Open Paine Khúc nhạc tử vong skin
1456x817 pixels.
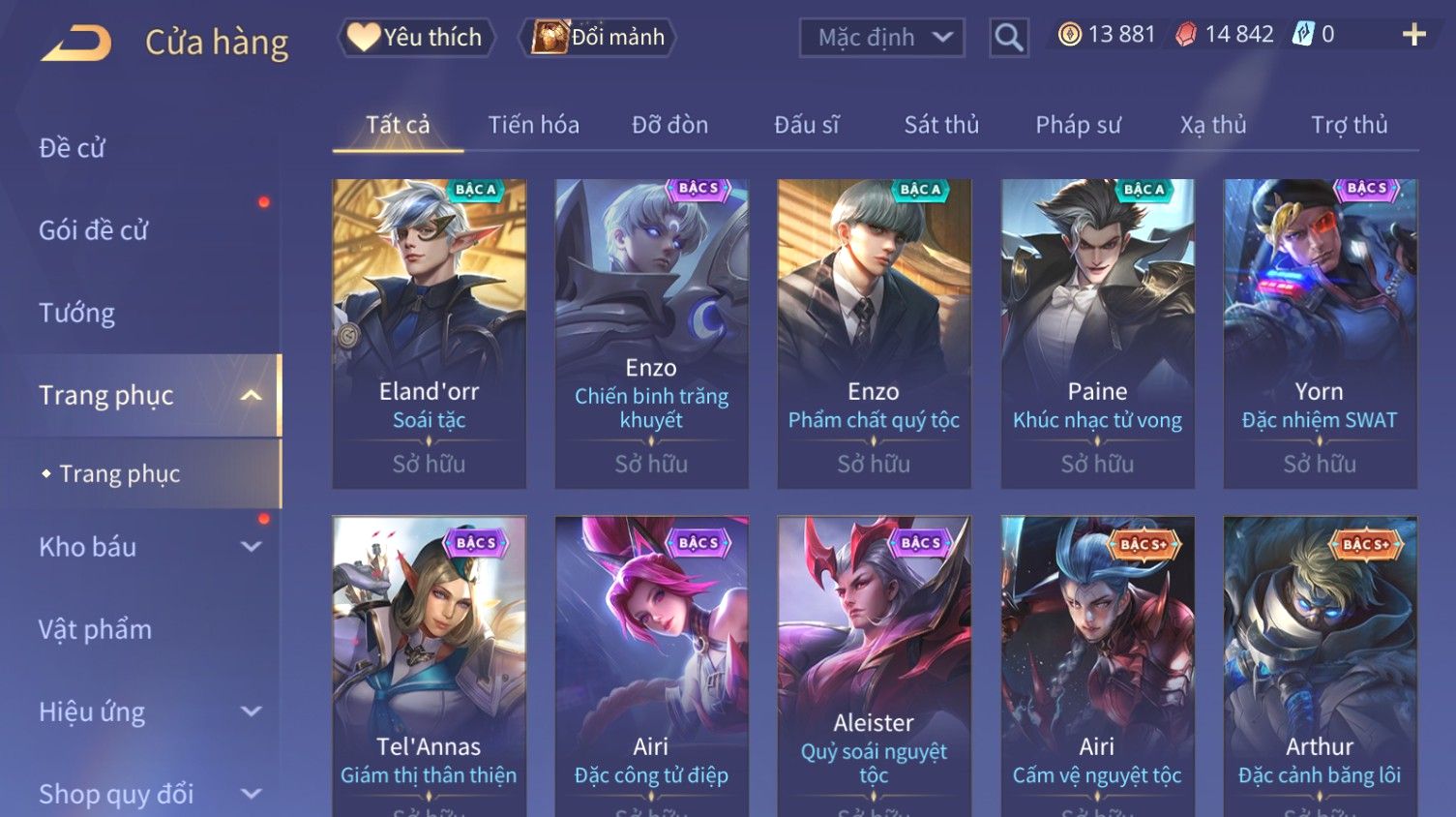click(x=1097, y=333)
